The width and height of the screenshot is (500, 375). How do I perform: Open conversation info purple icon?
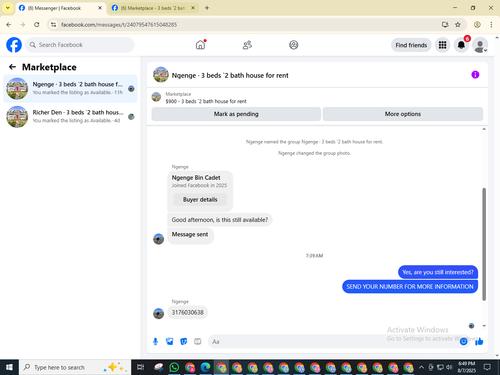475,75
